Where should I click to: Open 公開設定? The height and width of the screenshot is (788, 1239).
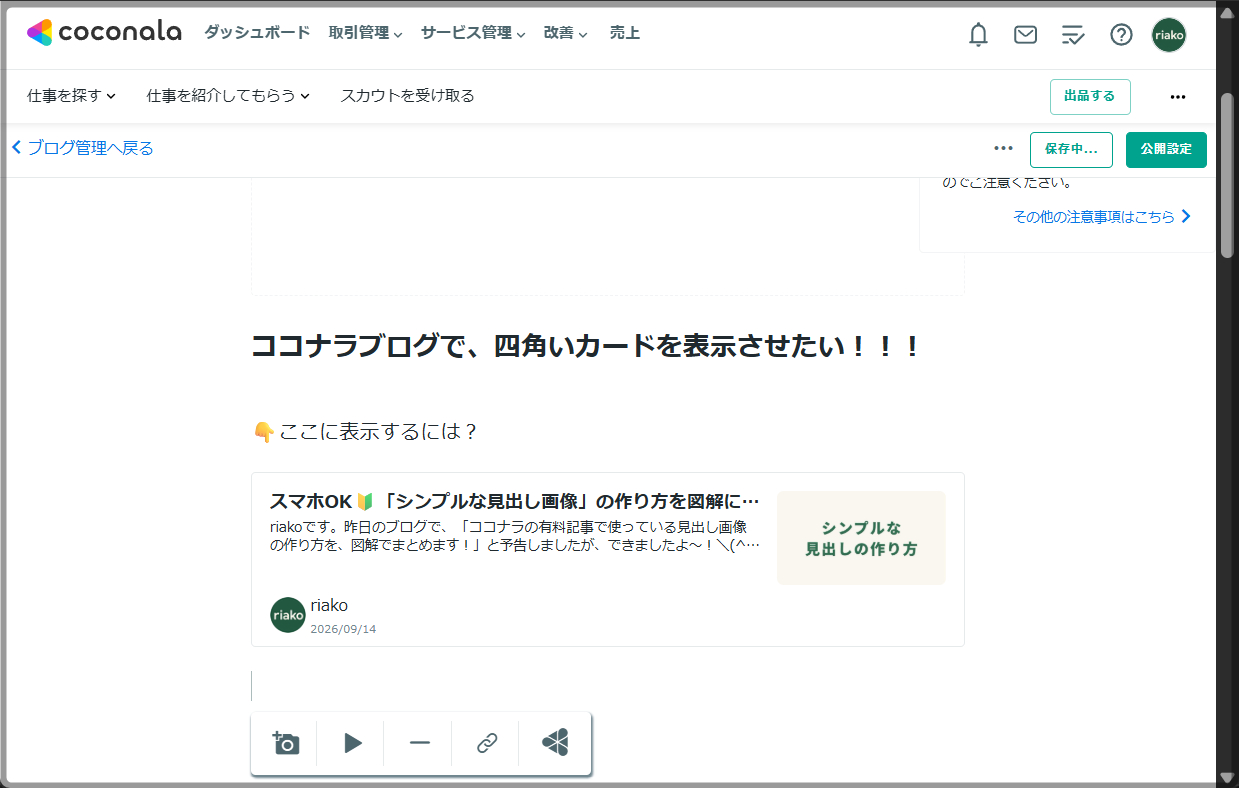click(1166, 149)
